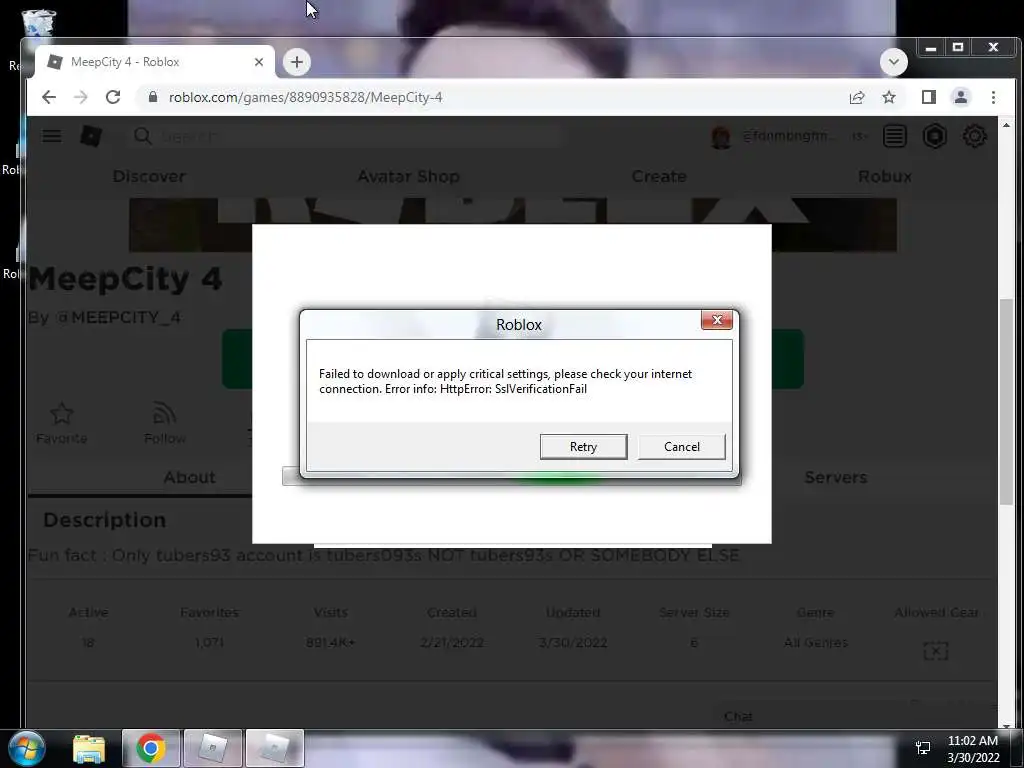Click the second Roblox taskbar icon
The height and width of the screenshot is (768, 1024).
click(275, 748)
